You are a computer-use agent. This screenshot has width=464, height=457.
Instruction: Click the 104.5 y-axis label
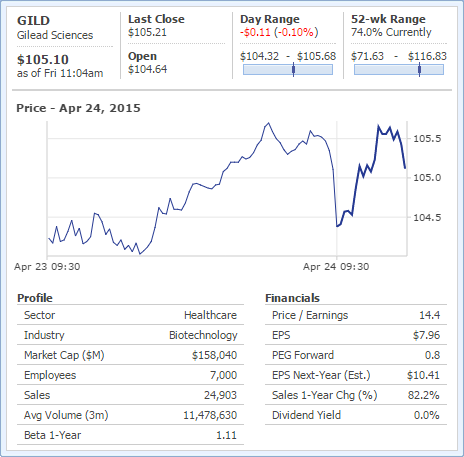[x=427, y=218]
